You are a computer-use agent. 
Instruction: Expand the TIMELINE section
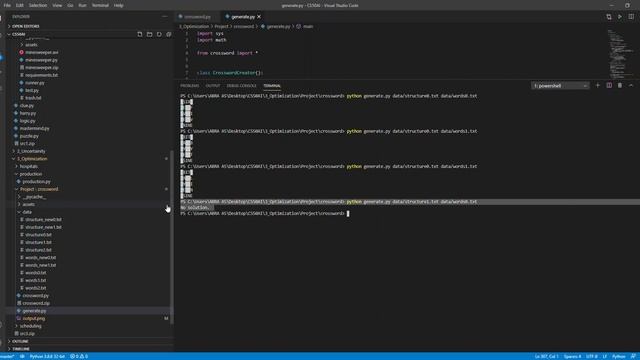[20, 349]
